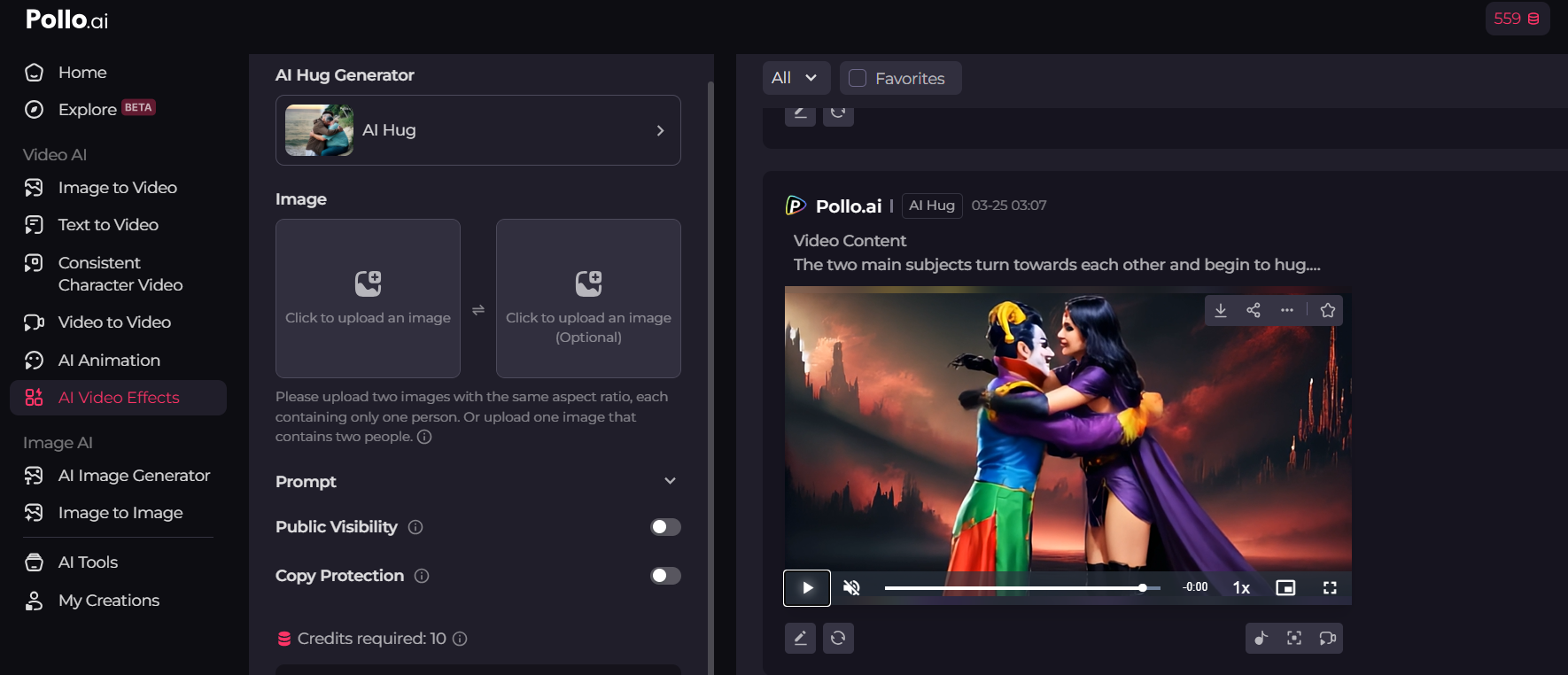This screenshot has width=1568, height=675.
Task: Click the AI Tools sidebar icon
Action: point(34,562)
